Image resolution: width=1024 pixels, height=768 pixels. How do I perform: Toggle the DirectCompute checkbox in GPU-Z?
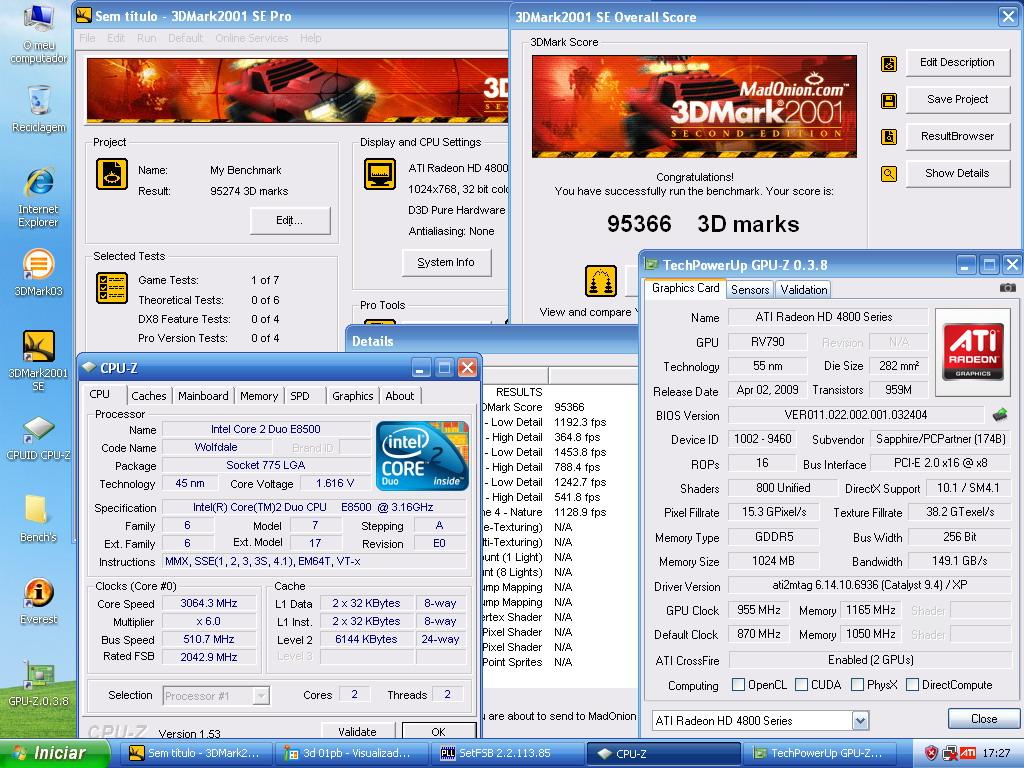(x=913, y=684)
